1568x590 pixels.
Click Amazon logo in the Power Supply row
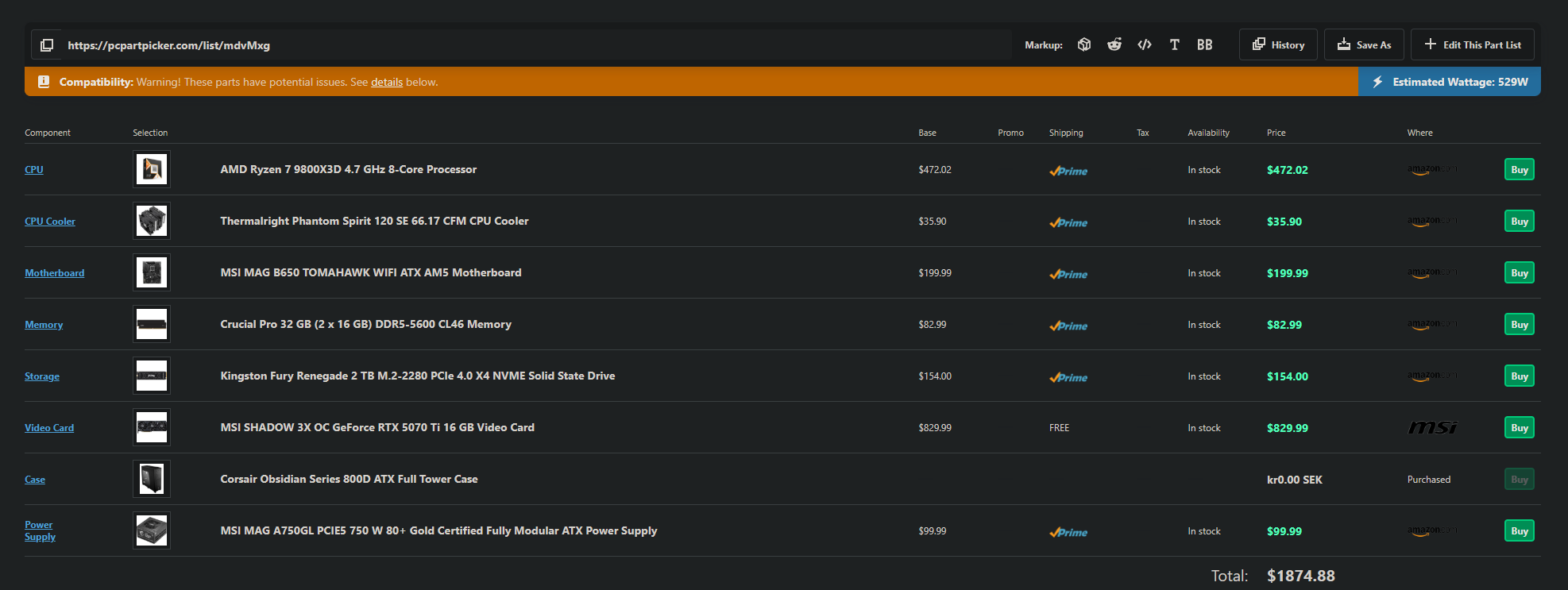click(1433, 530)
